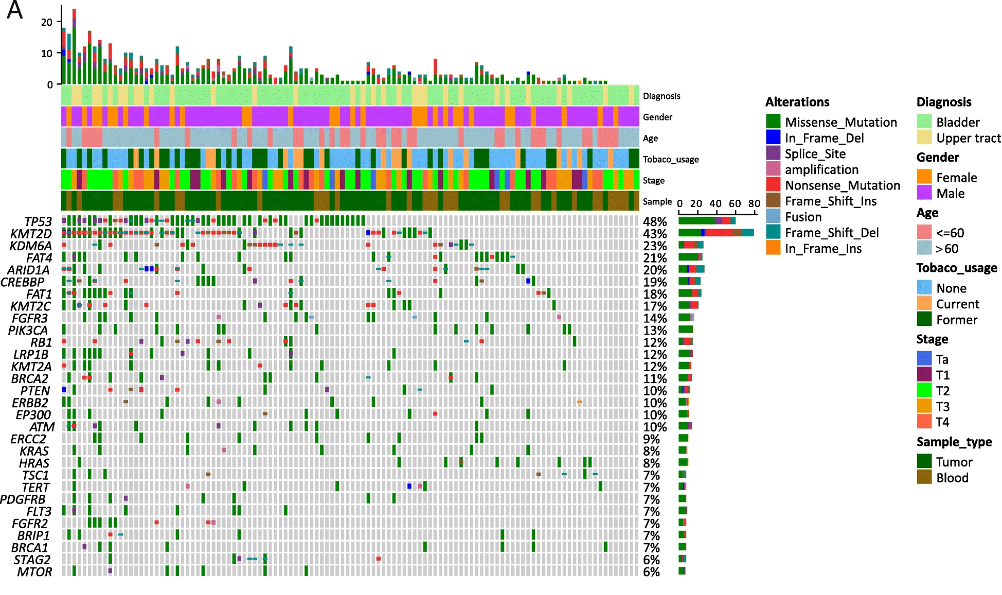The height and width of the screenshot is (595, 1002).
Task: Click the Missense_Mutation green legend swatch
Action: point(773,122)
